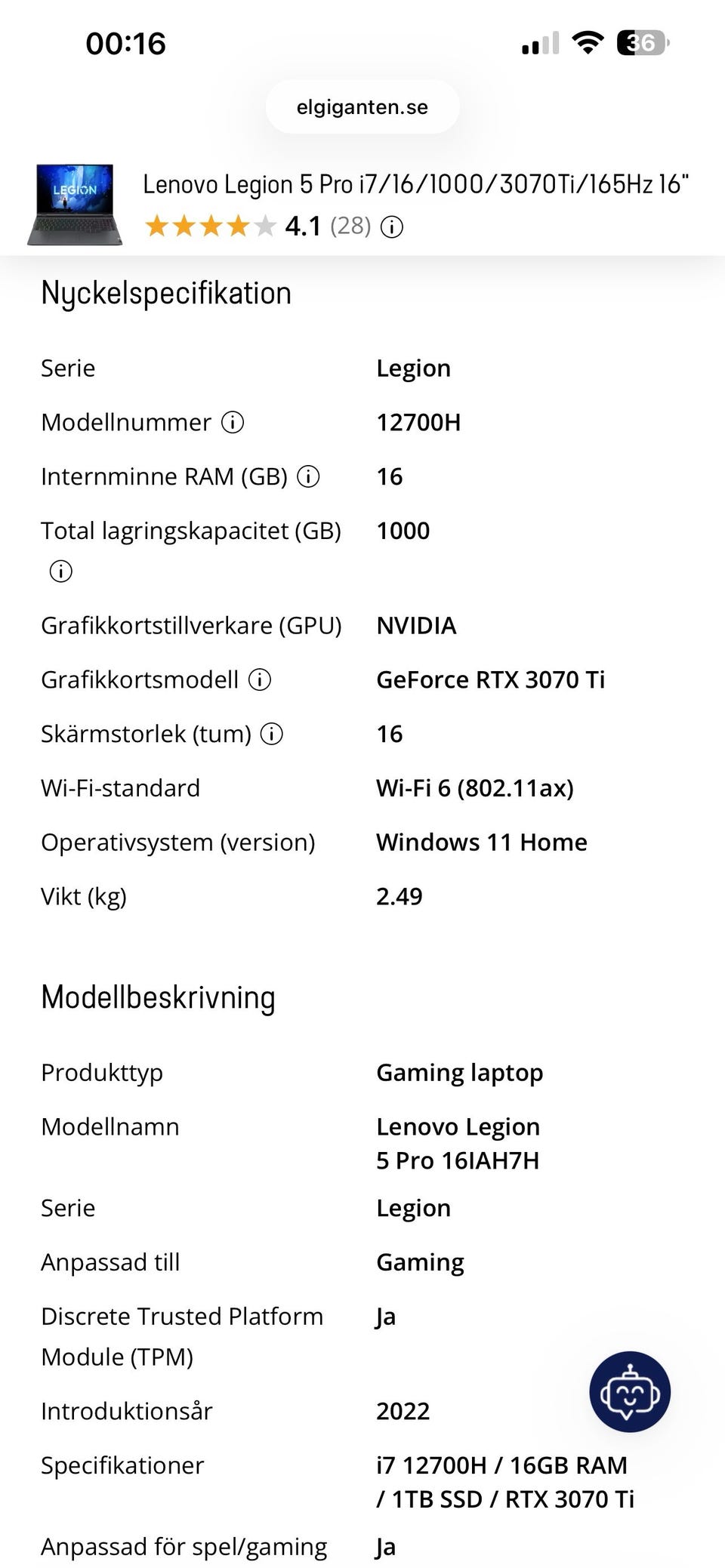Tap the Skärmstorlek info icon
The image size is (725, 1568).
click(272, 734)
